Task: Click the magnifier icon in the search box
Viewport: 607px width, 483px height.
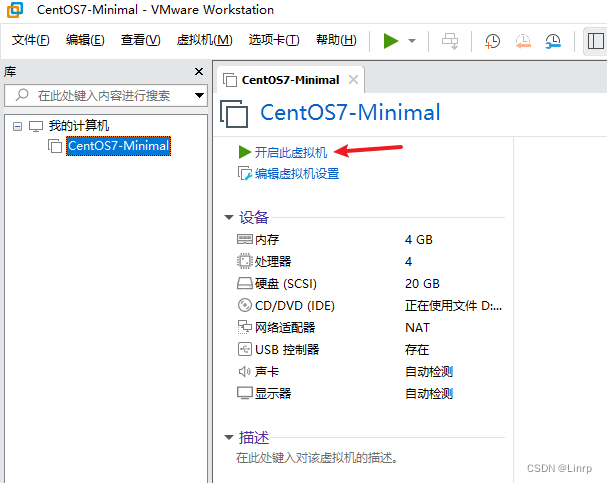Action: point(22,95)
